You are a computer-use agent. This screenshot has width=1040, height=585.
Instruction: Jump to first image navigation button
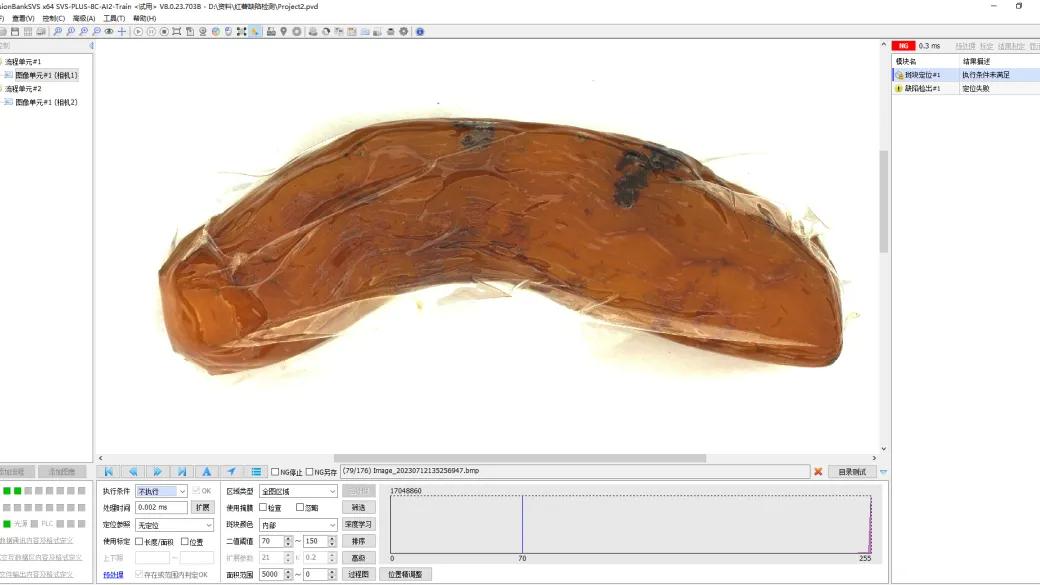pos(109,472)
